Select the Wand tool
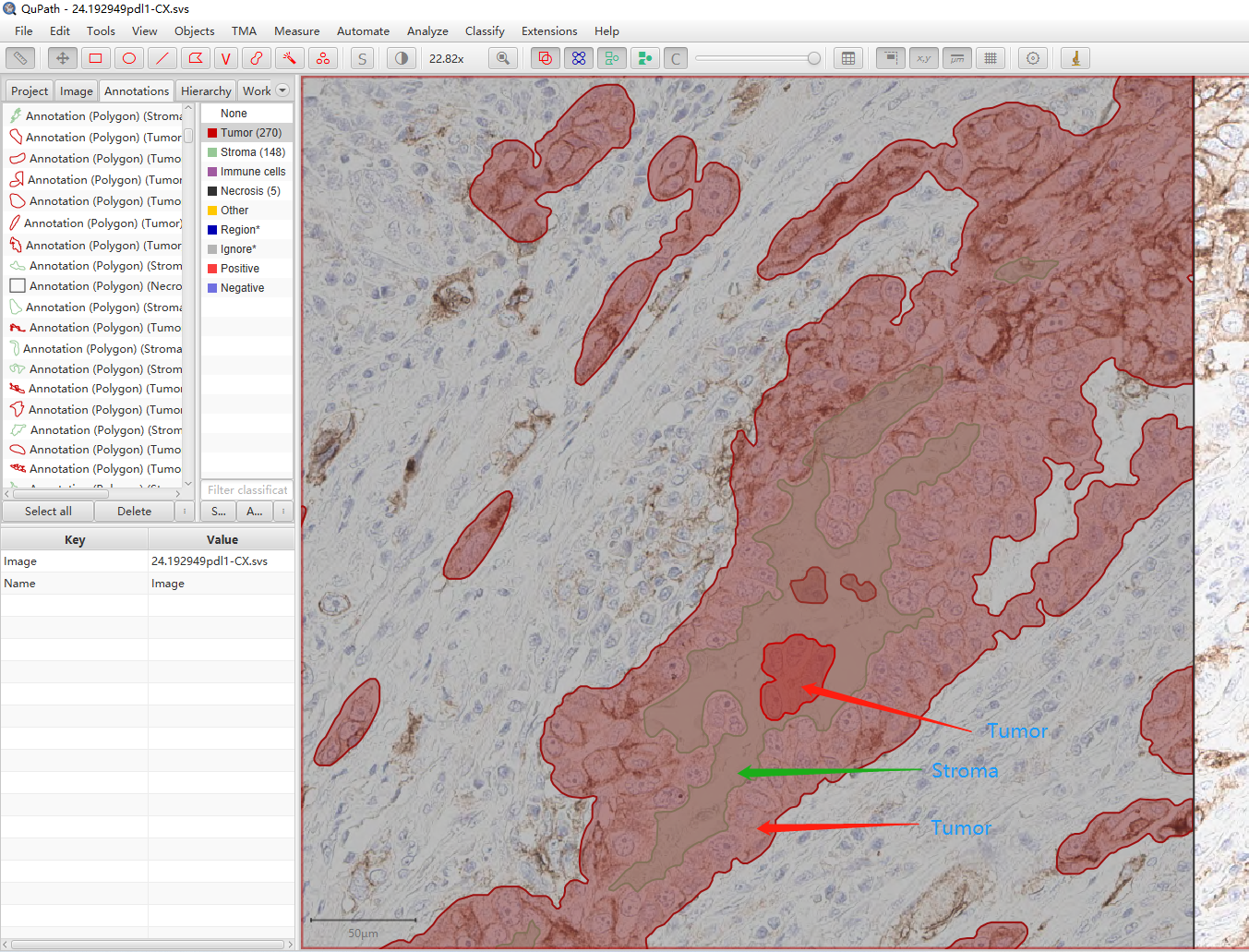Screen dimensions: 1249x952 click(289, 58)
